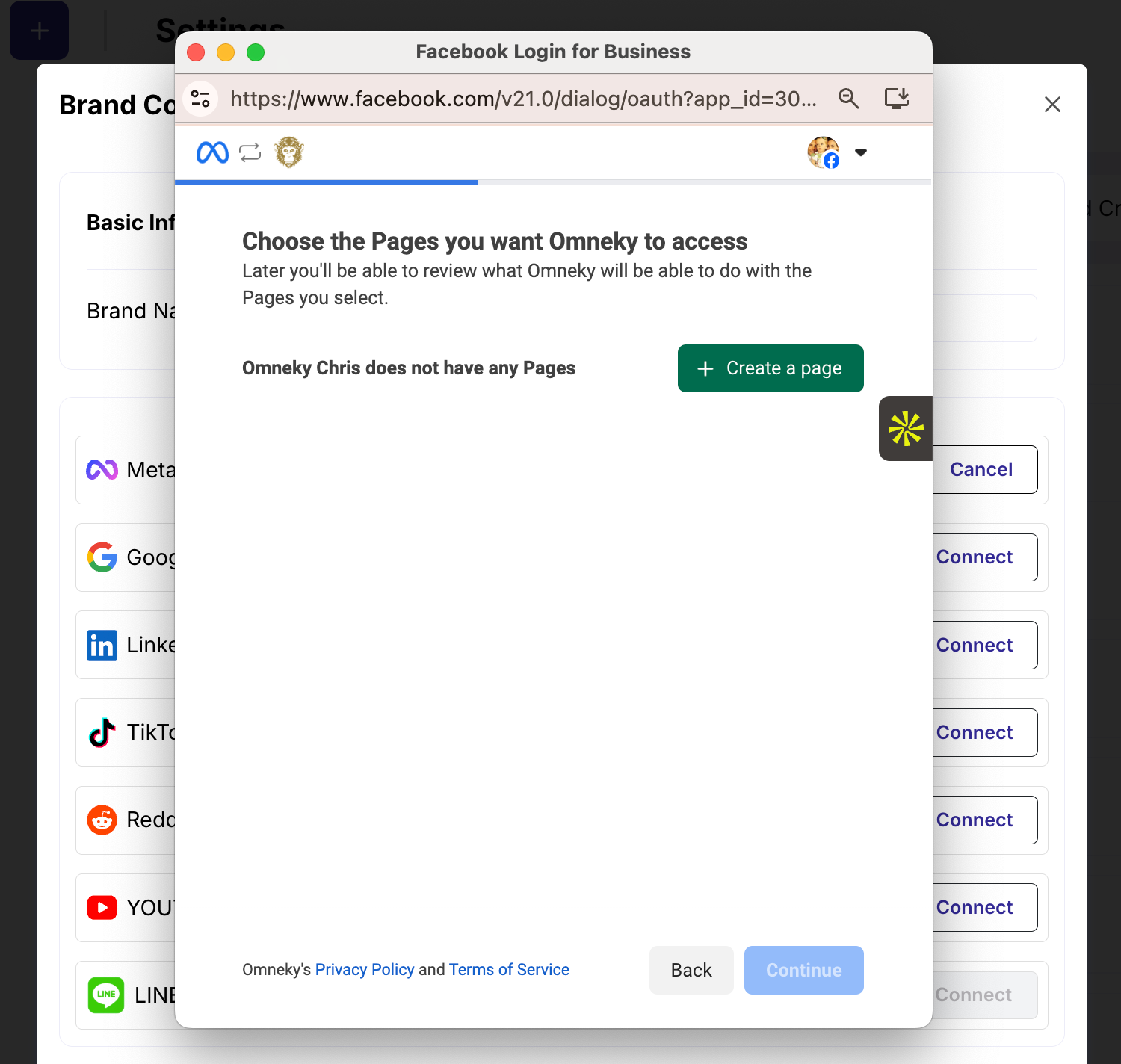Click the Facebook profile avatar
The image size is (1121, 1064).
point(824,152)
